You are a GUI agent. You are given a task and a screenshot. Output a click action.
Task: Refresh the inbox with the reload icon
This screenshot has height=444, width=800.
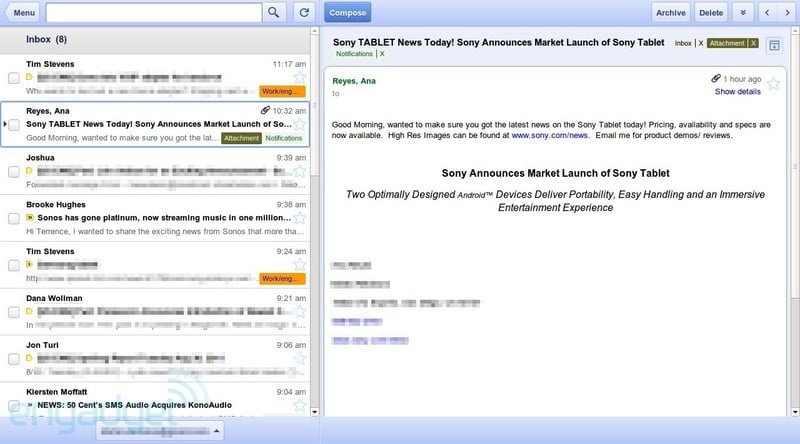coord(305,12)
